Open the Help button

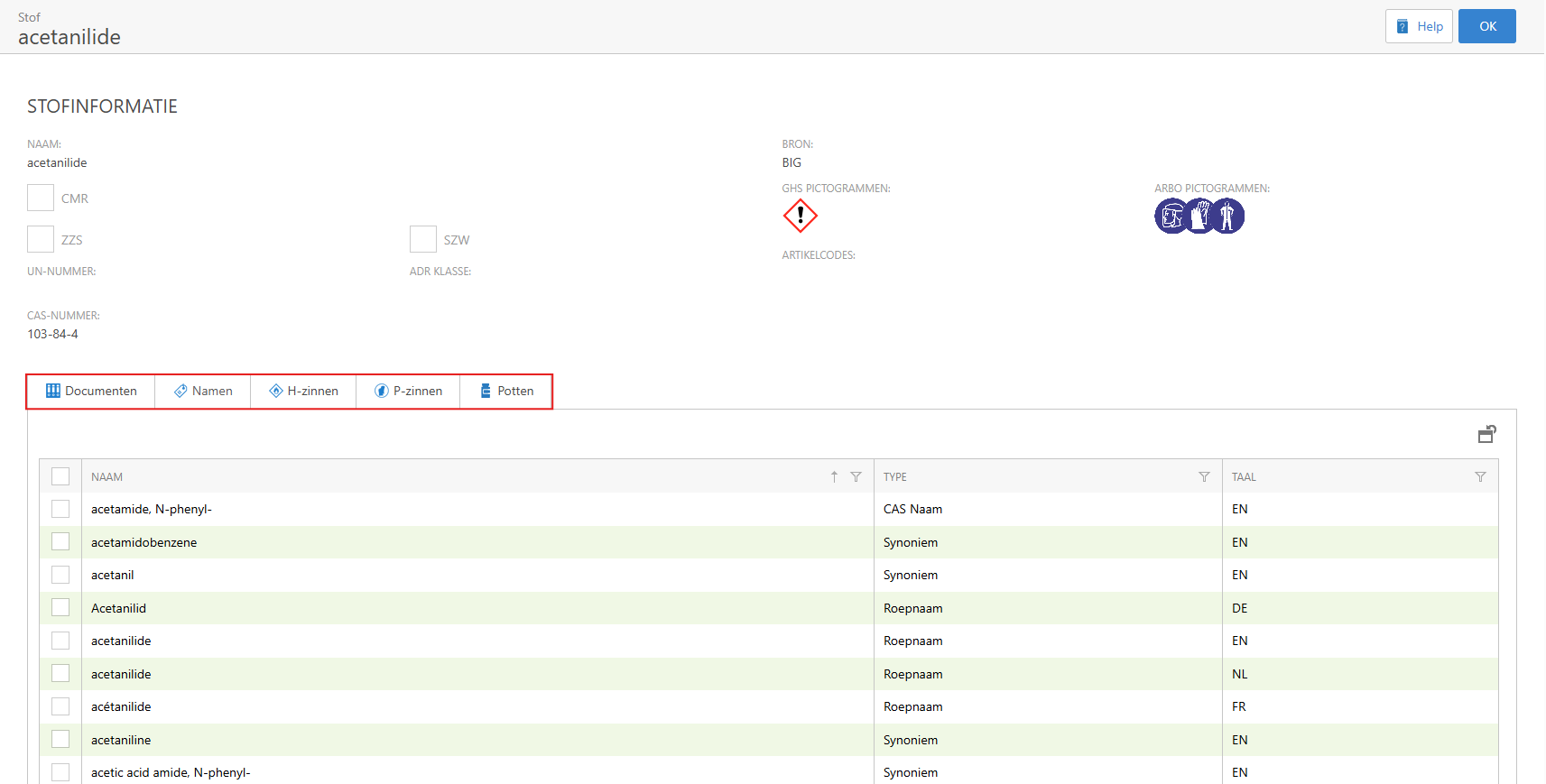coord(1419,26)
